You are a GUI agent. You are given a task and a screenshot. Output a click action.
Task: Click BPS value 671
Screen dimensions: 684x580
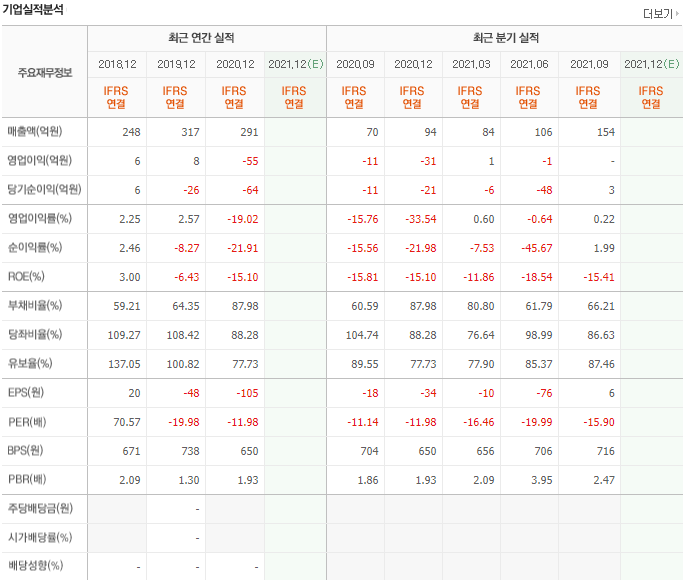tap(131, 451)
